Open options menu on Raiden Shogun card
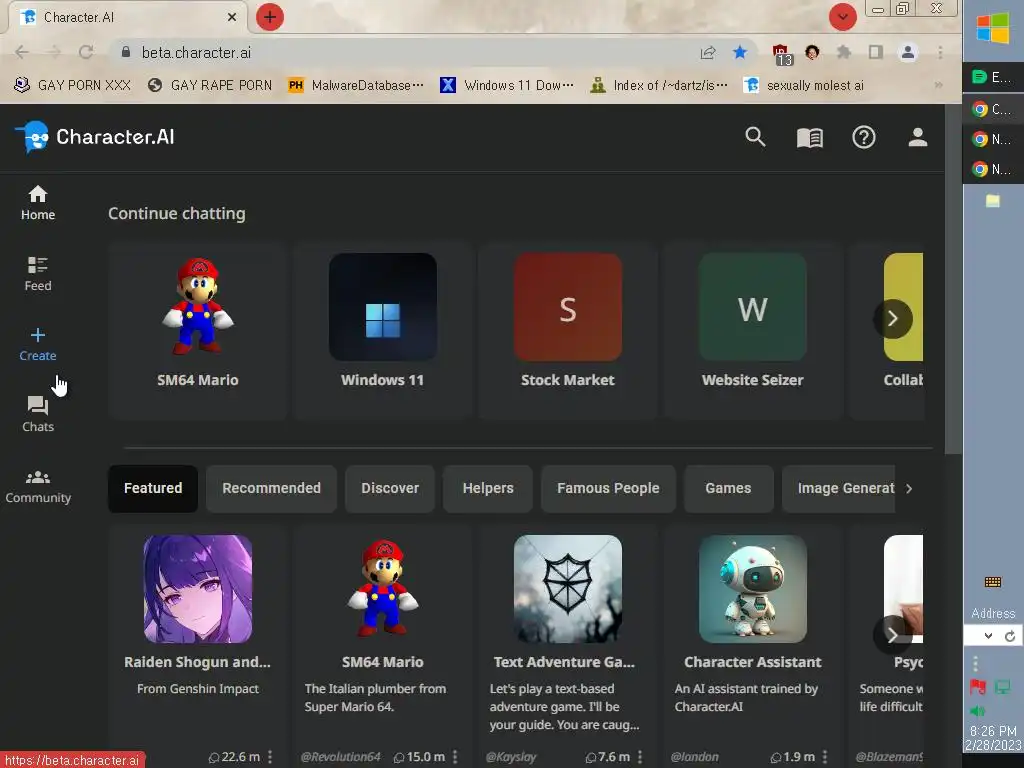 coord(270,757)
